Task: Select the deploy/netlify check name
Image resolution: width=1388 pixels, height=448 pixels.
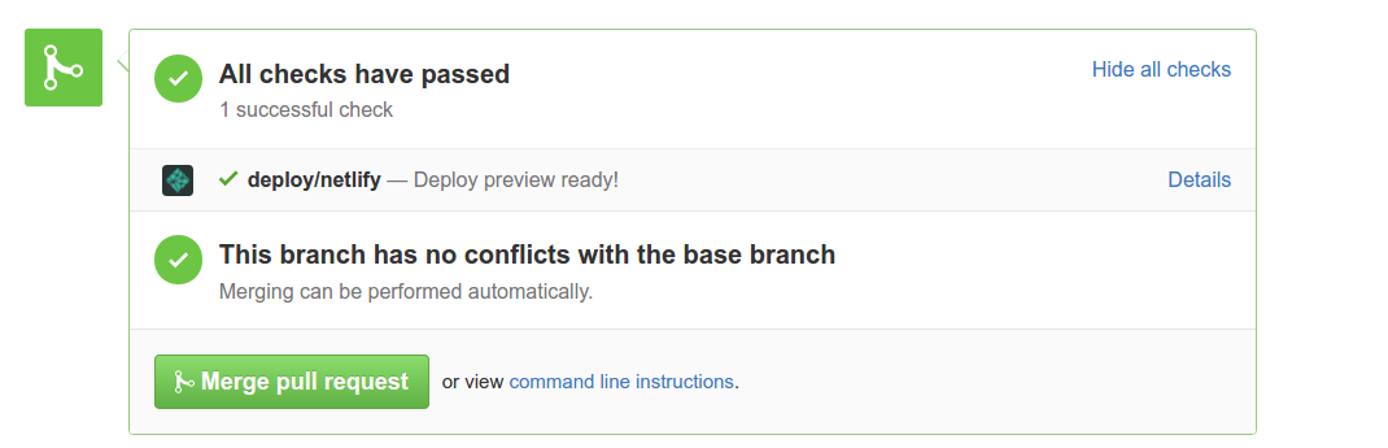Action: click(314, 180)
